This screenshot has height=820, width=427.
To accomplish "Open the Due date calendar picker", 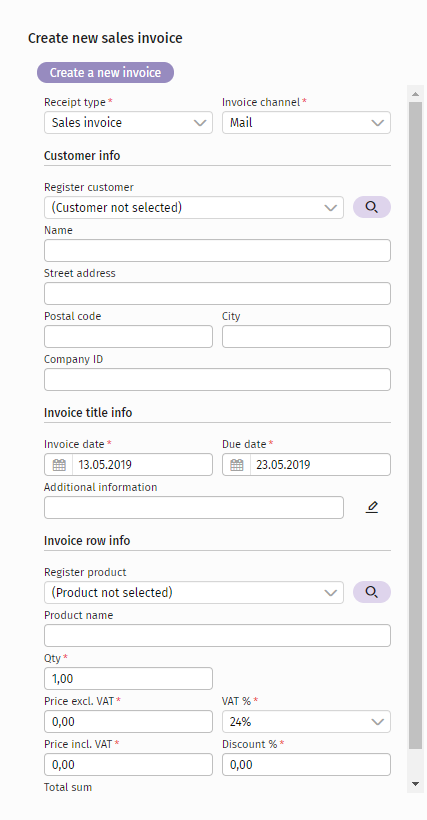I will click(237, 464).
